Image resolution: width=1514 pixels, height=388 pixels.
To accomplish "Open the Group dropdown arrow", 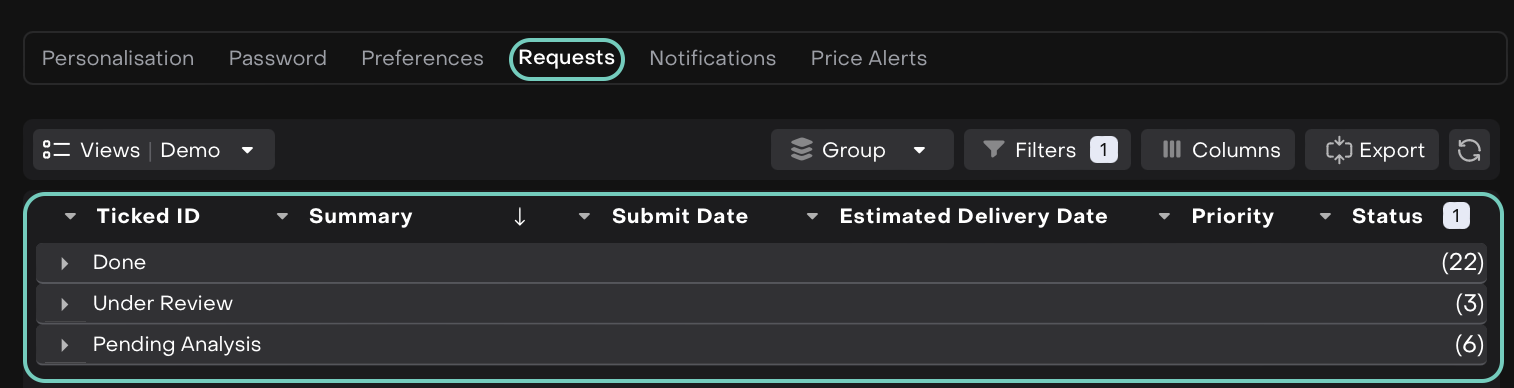I will click(x=920, y=150).
